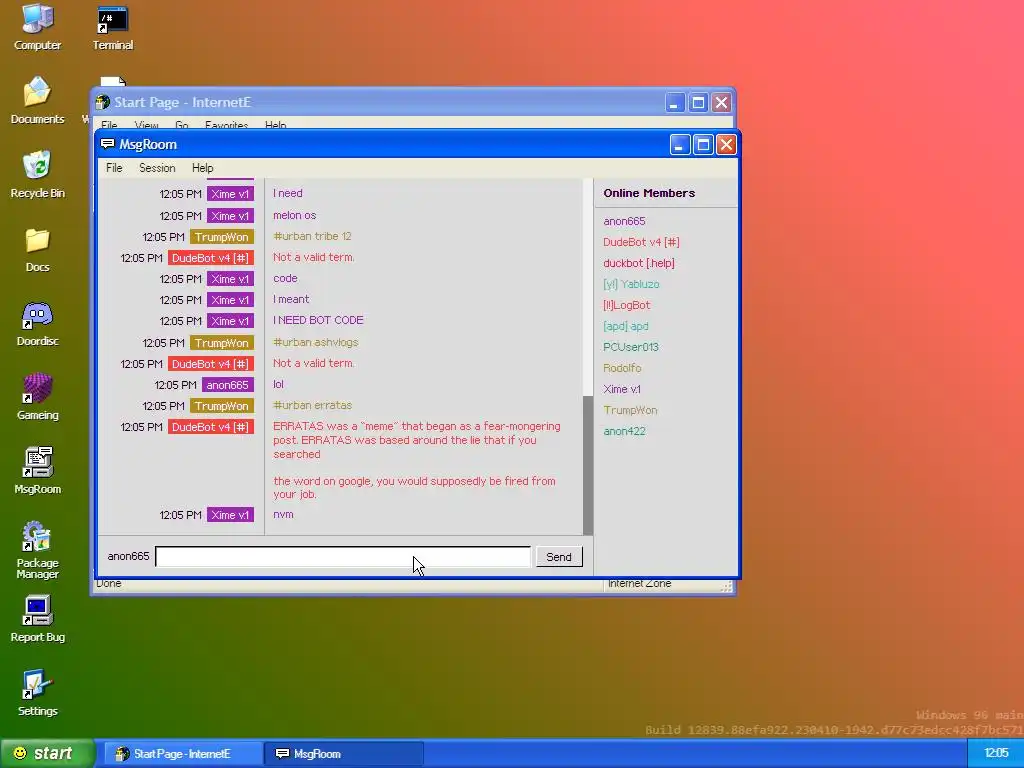Click the 'I NEED BOT CODE' message

(x=318, y=320)
